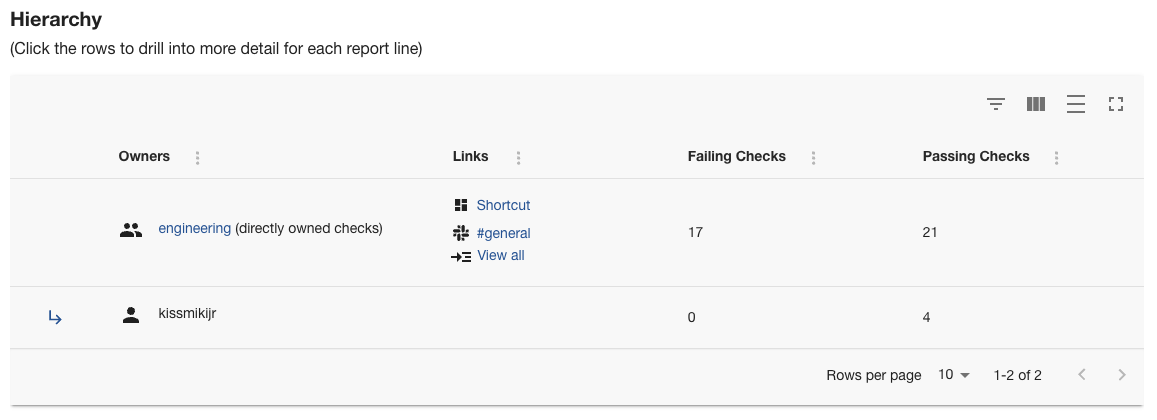This screenshot has height=420, width=1157.
Task: Open Failing Checks column actions menu
Action: (x=814, y=157)
